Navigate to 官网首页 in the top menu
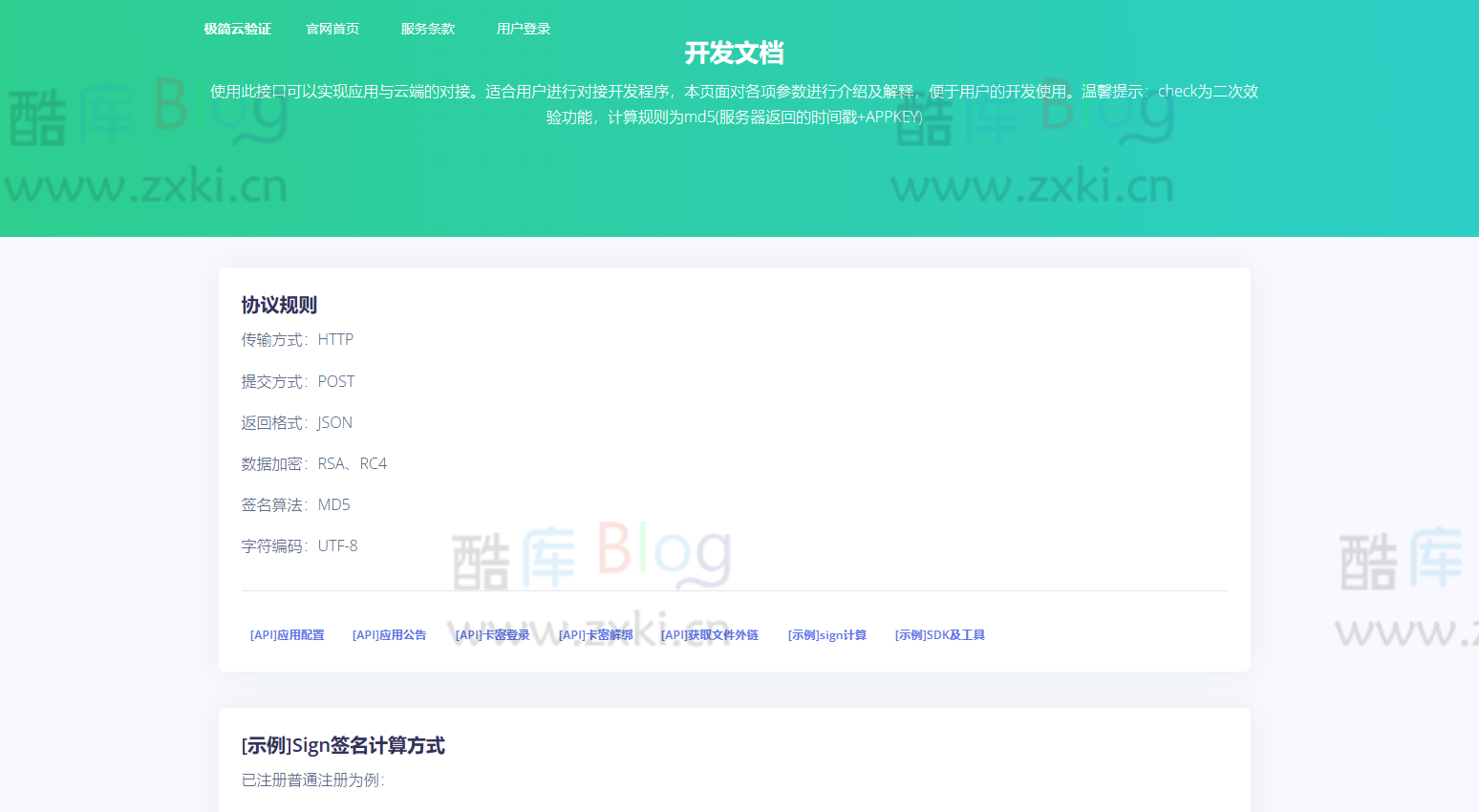The image size is (1479, 812). pos(332,29)
